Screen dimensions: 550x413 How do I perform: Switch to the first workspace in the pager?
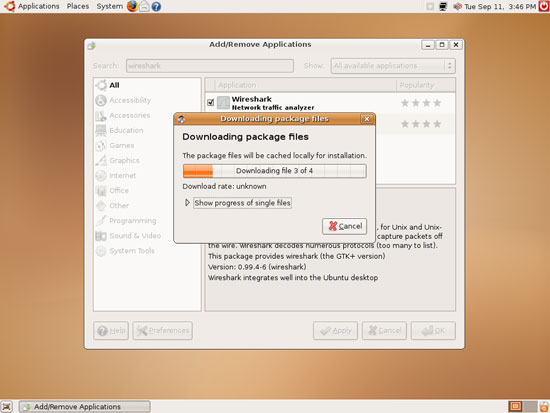pyautogui.click(x=515, y=406)
